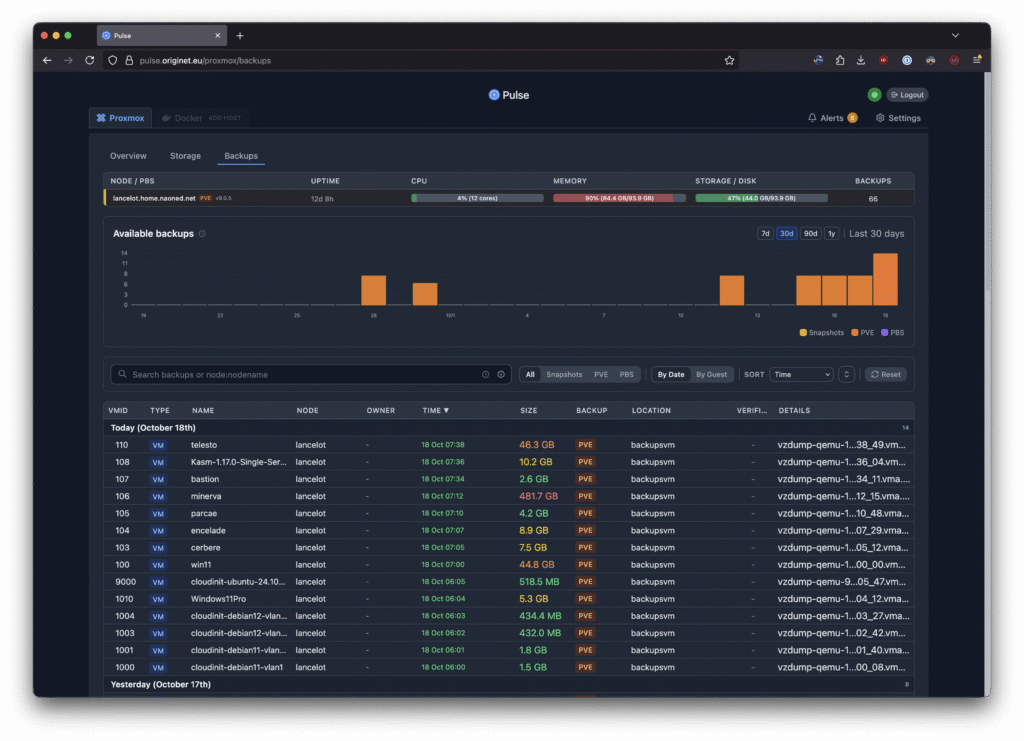Image resolution: width=1024 pixels, height=741 pixels.
Task: Click the Pulse logo icon in header
Action: (x=493, y=95)
